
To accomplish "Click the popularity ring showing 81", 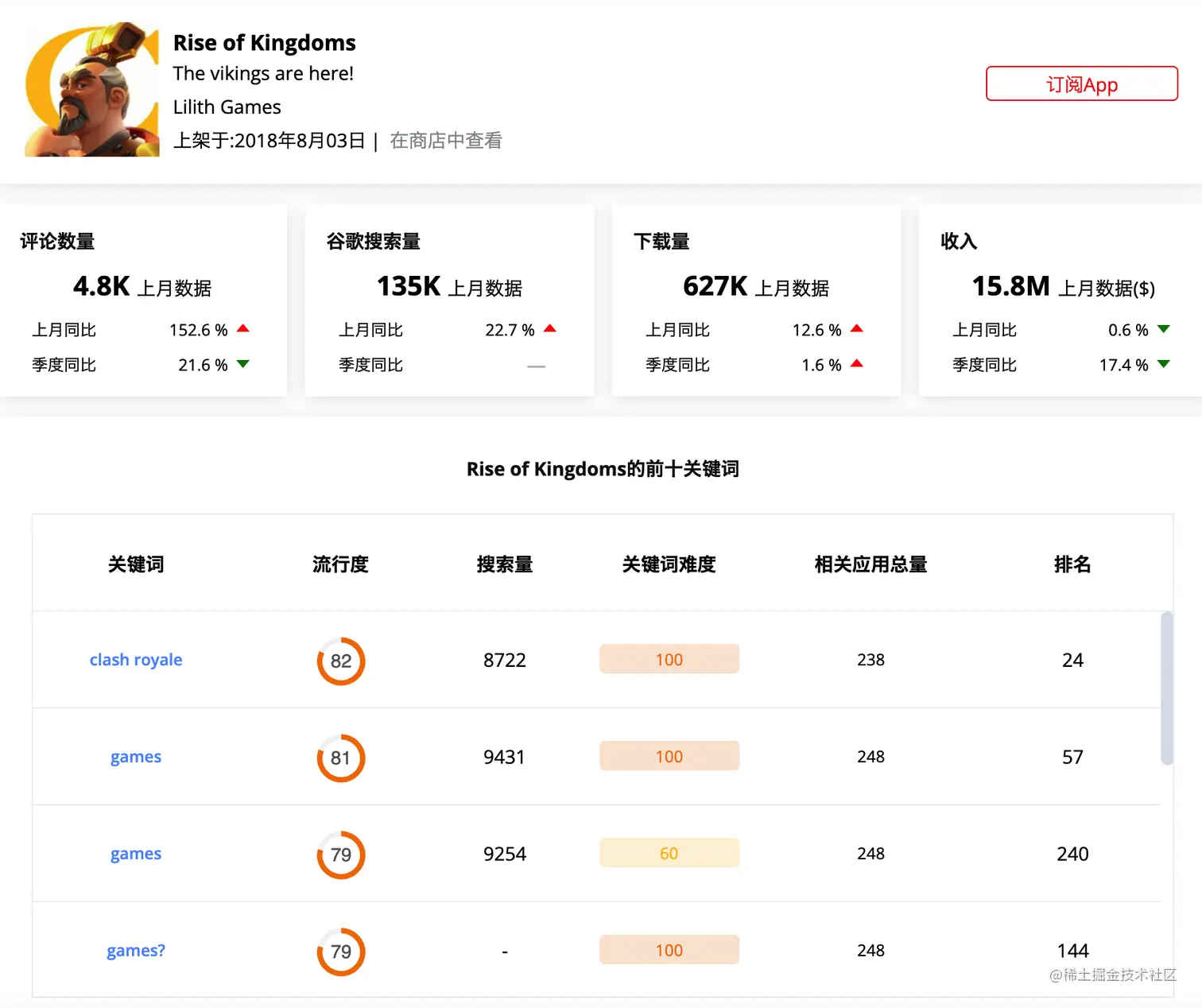I will [340, 758].
